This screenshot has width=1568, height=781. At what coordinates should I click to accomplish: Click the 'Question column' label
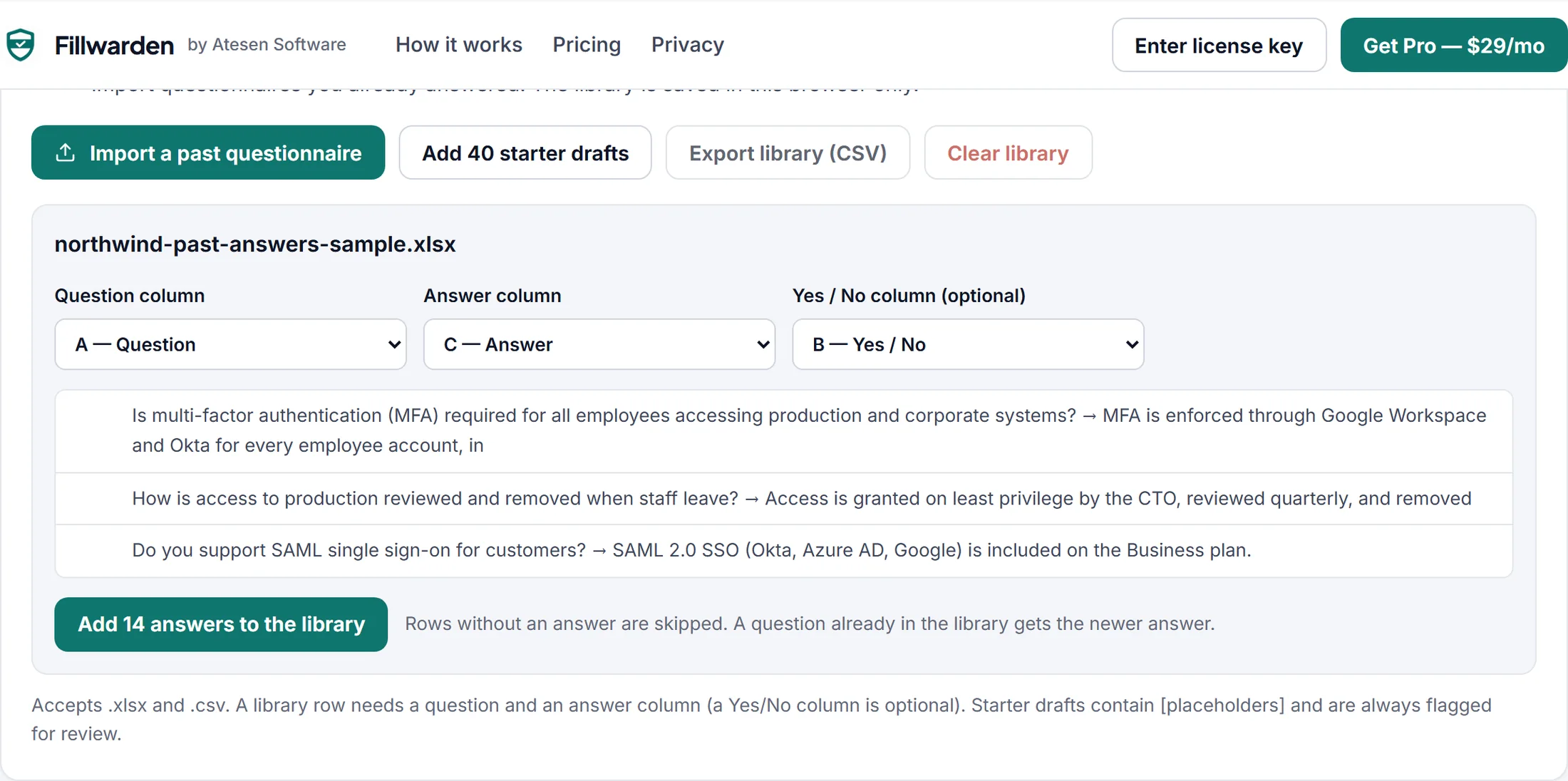[130, 296]
